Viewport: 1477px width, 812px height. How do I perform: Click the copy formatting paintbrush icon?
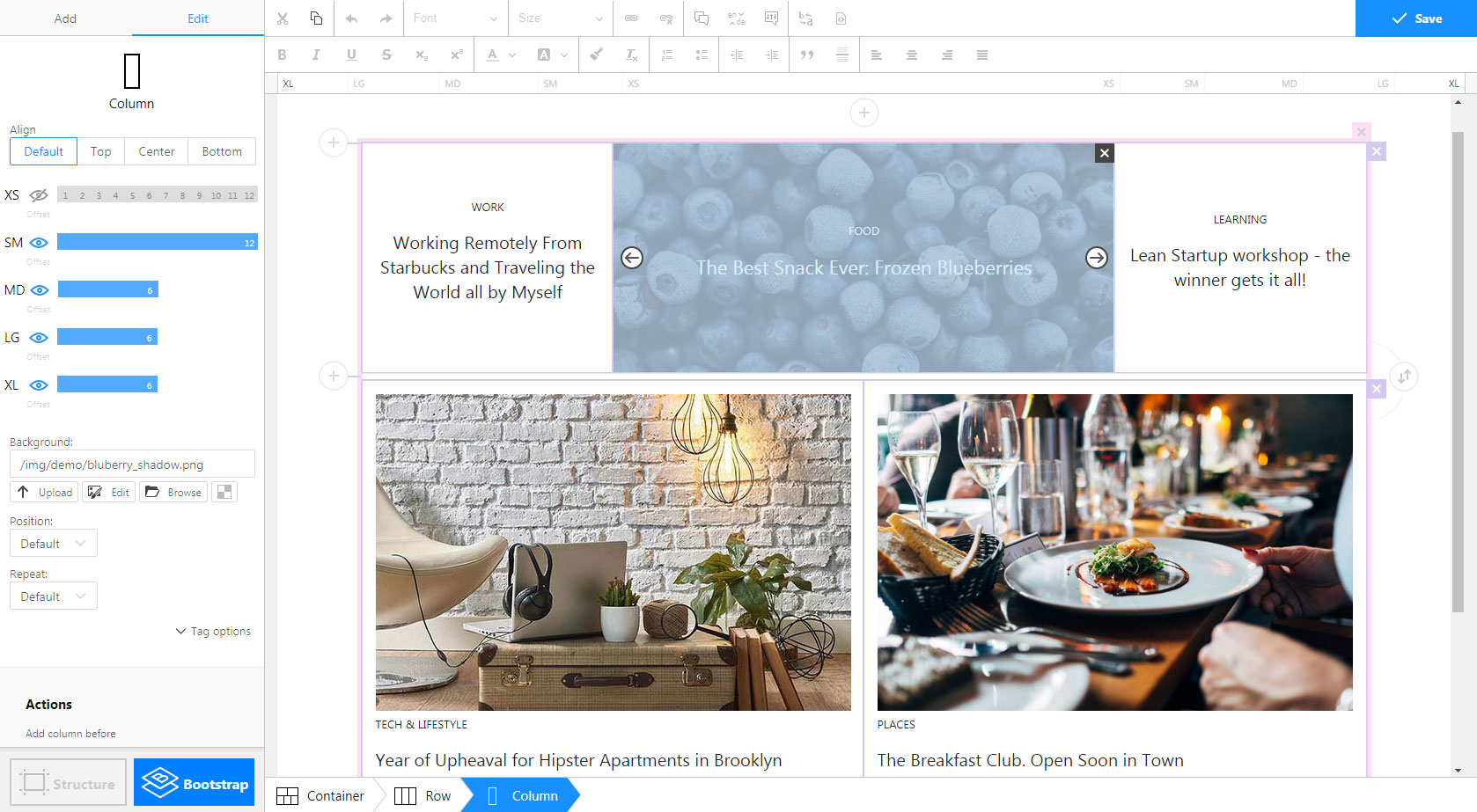click(596, 55)
